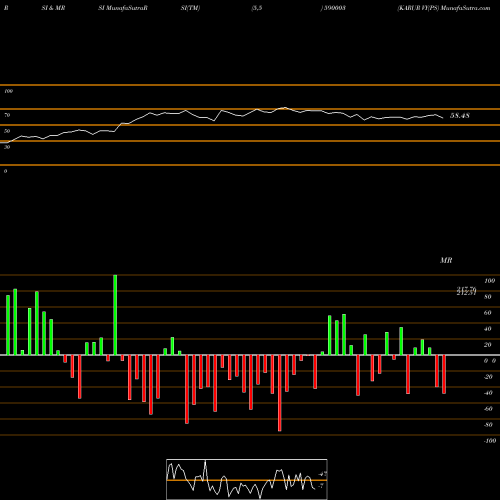Click the tallest green MR bar
This screenshot has width=500, height=500.
click(115, 315)
